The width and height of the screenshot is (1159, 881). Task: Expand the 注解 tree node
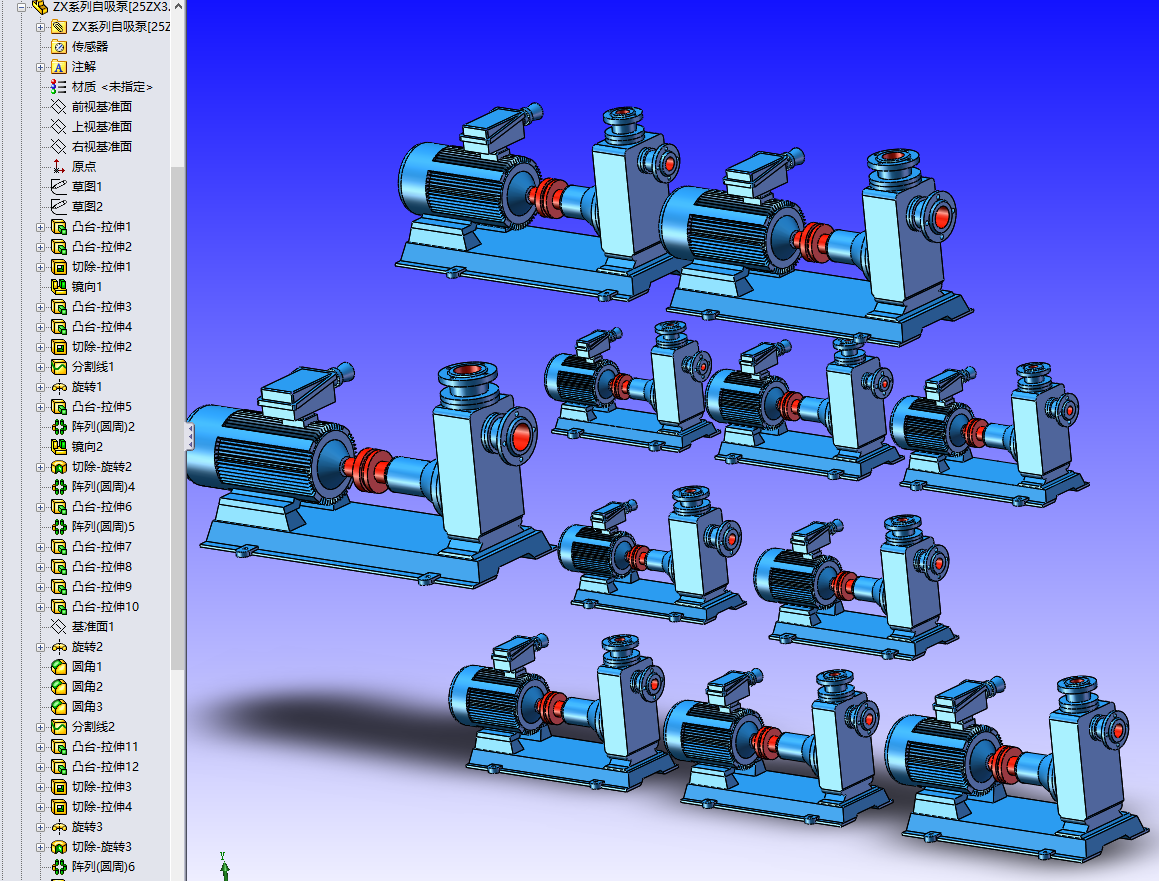[41, 67]
